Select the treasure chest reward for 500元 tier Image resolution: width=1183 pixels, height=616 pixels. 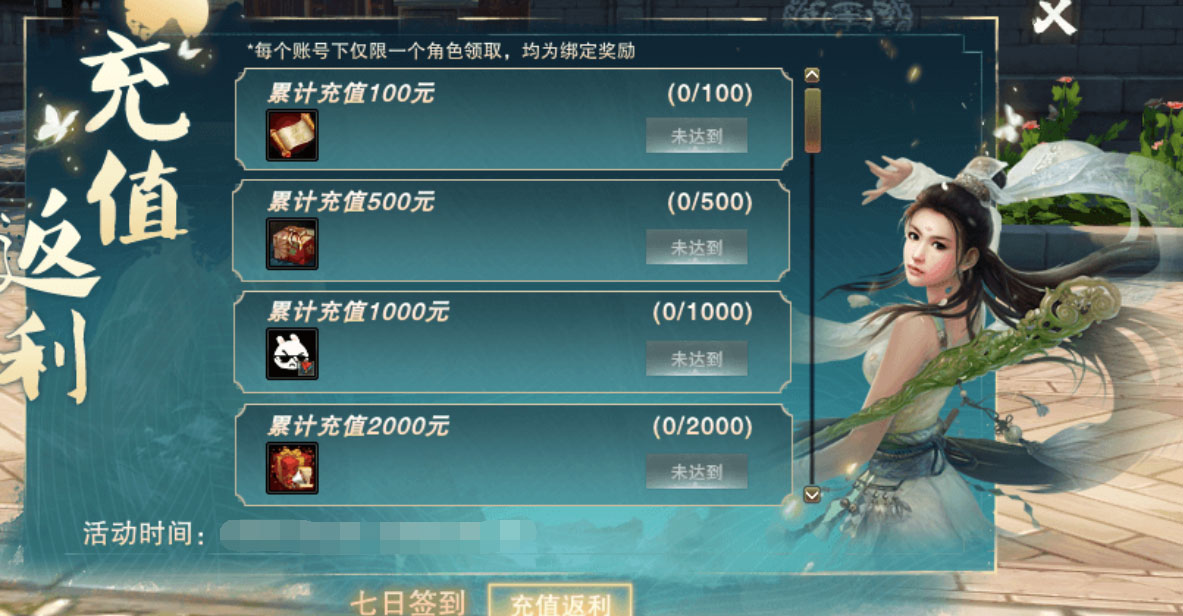point(292,244)
